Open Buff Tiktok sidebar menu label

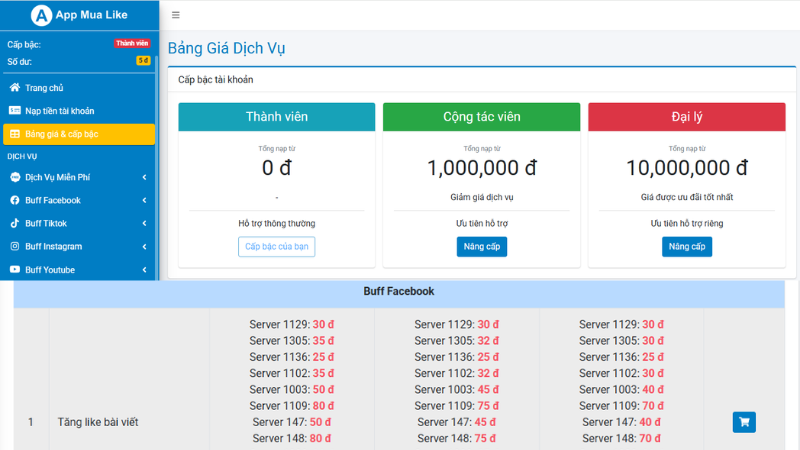tap(46, 223)
